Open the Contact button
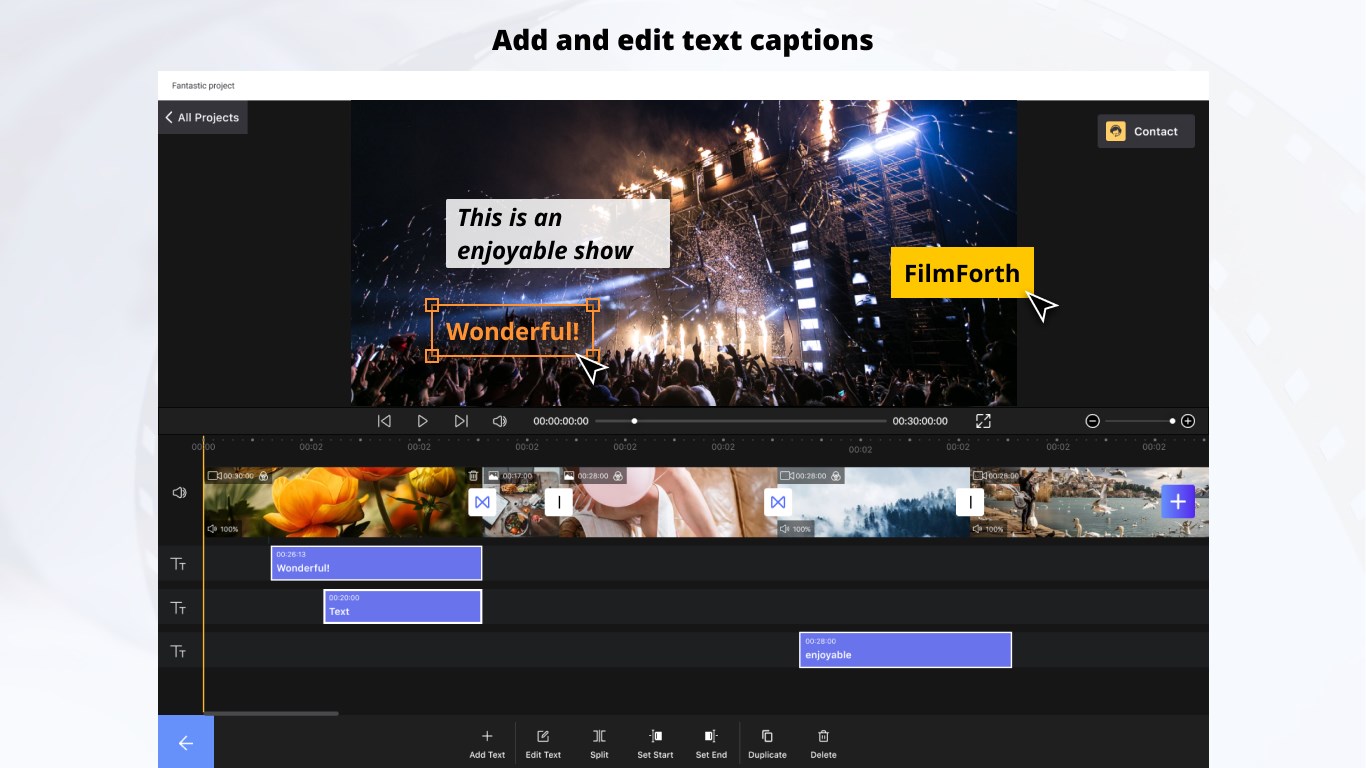The height and width of the screenshot is (768, 1366). [x=1146, y=131]
